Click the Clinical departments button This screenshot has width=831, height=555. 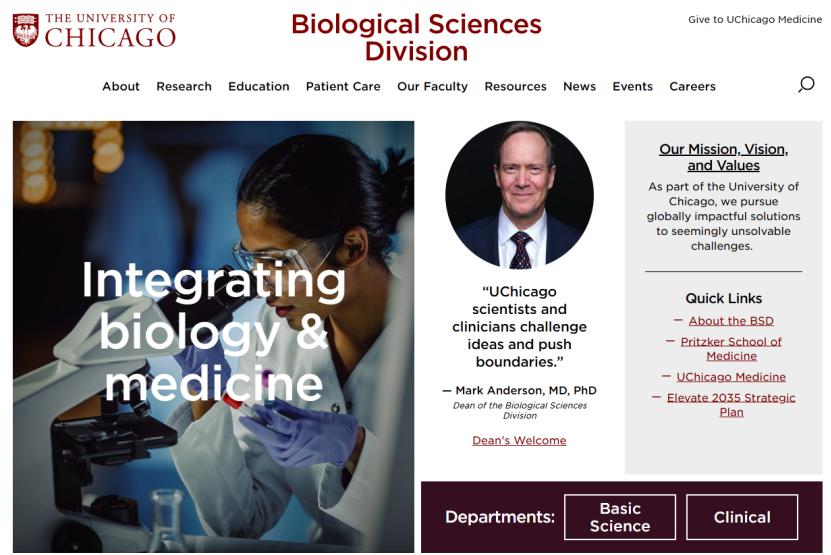pos(742,517)
